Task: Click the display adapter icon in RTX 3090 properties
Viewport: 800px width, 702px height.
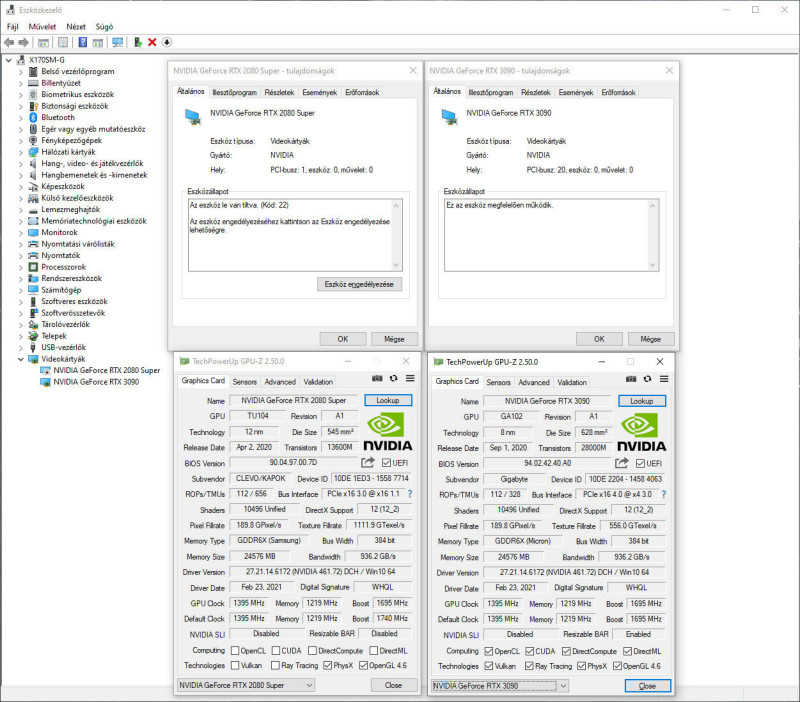Action: [449, 117]
